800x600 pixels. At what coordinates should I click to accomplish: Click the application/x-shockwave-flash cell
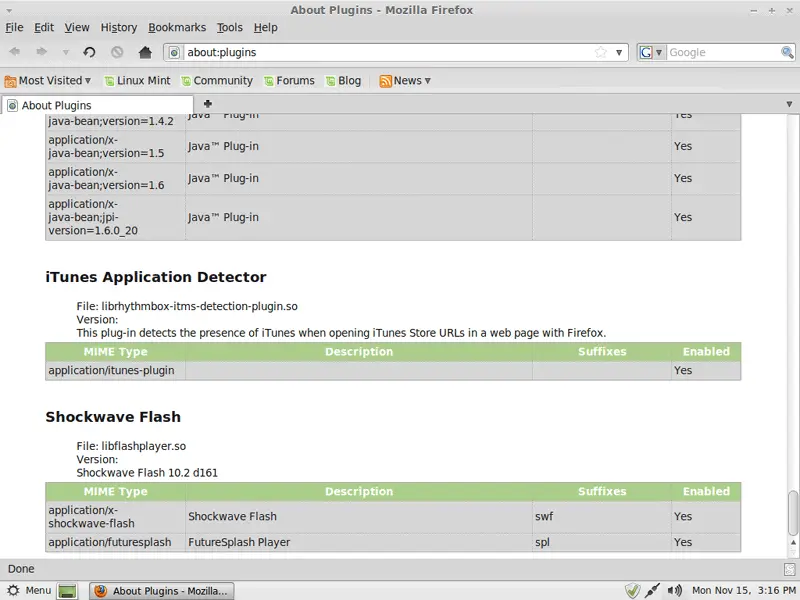click(115, 516)
